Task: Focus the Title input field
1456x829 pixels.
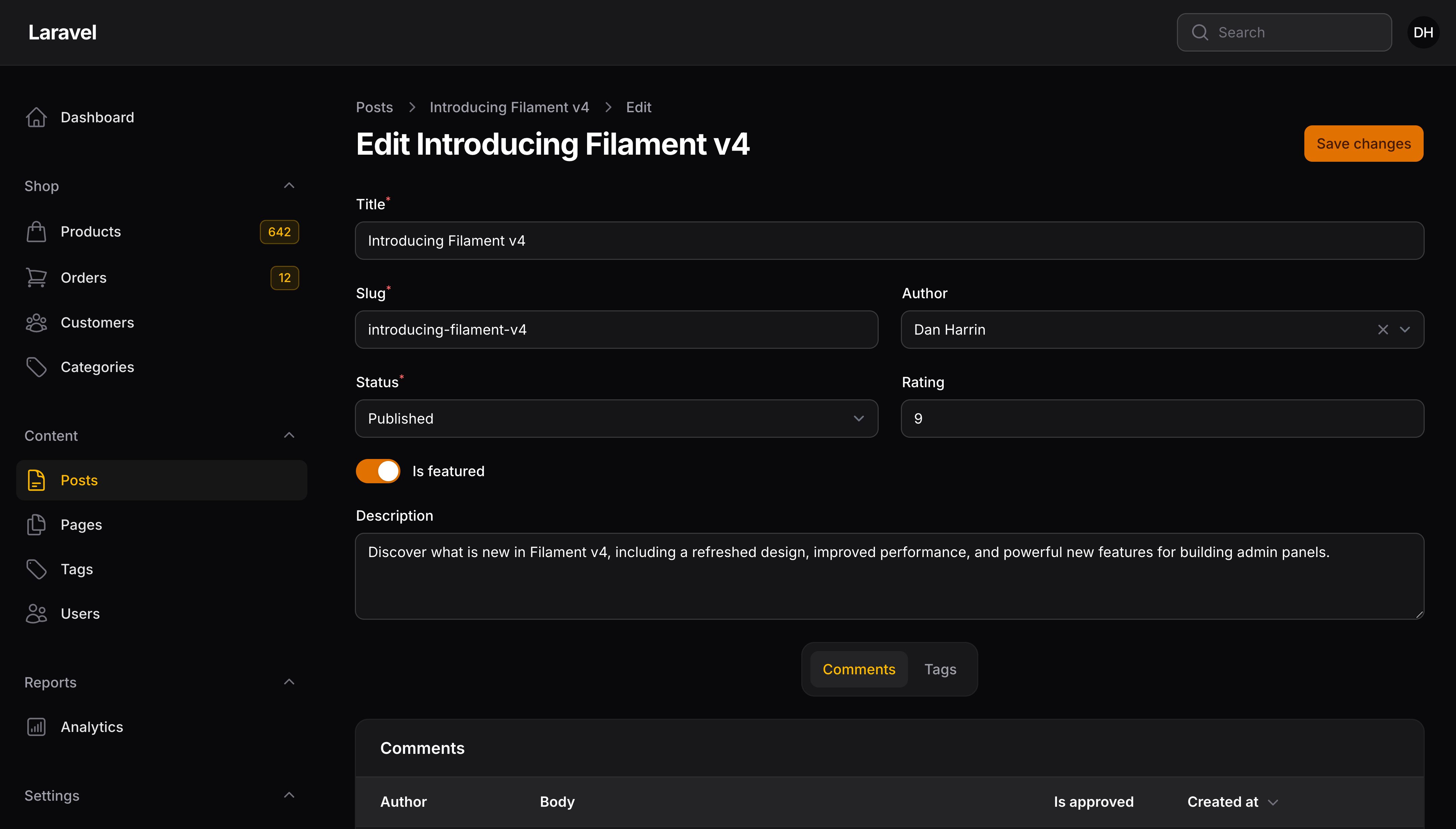Action: [889, 241]
